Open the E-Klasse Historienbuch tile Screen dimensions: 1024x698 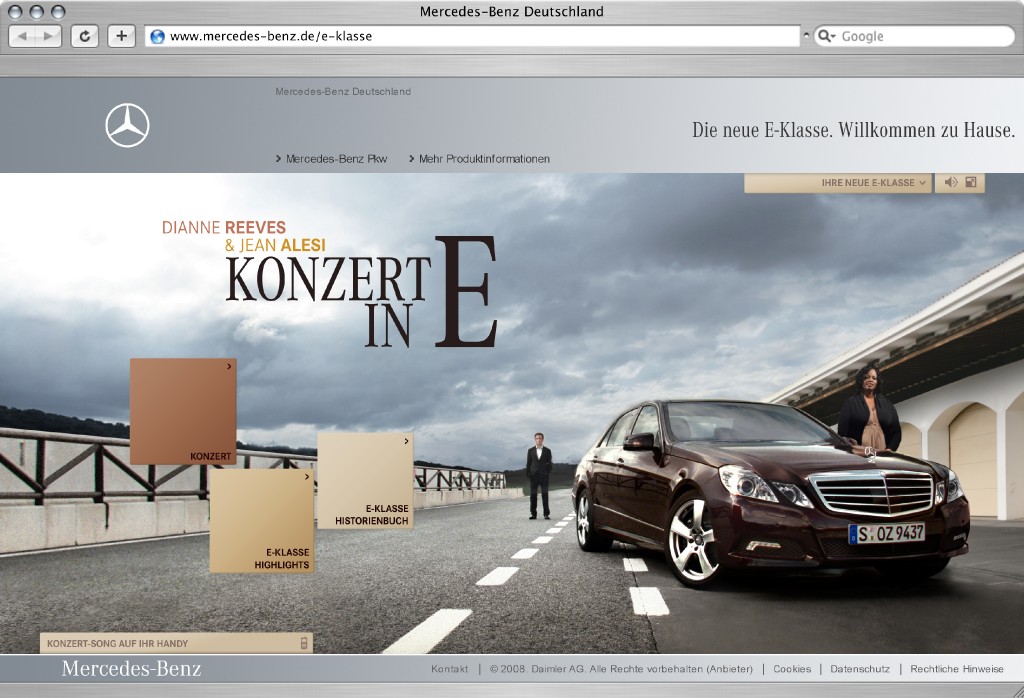pos(365,481)
